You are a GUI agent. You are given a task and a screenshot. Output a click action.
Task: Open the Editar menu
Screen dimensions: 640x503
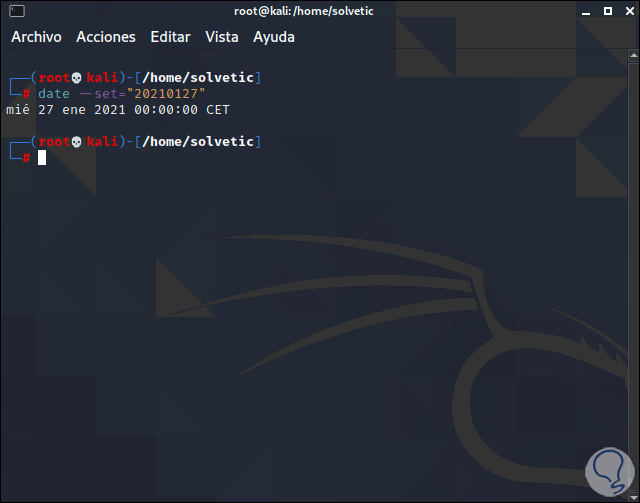pos(170,37)
